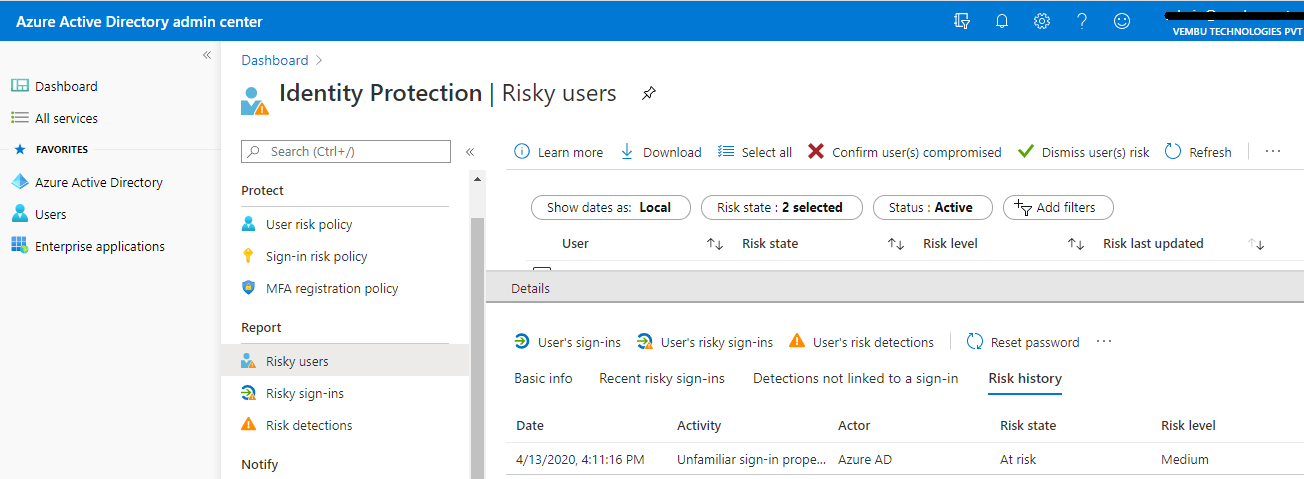
Task: Open Risky users in Report menu
Action: click(345, 361)
